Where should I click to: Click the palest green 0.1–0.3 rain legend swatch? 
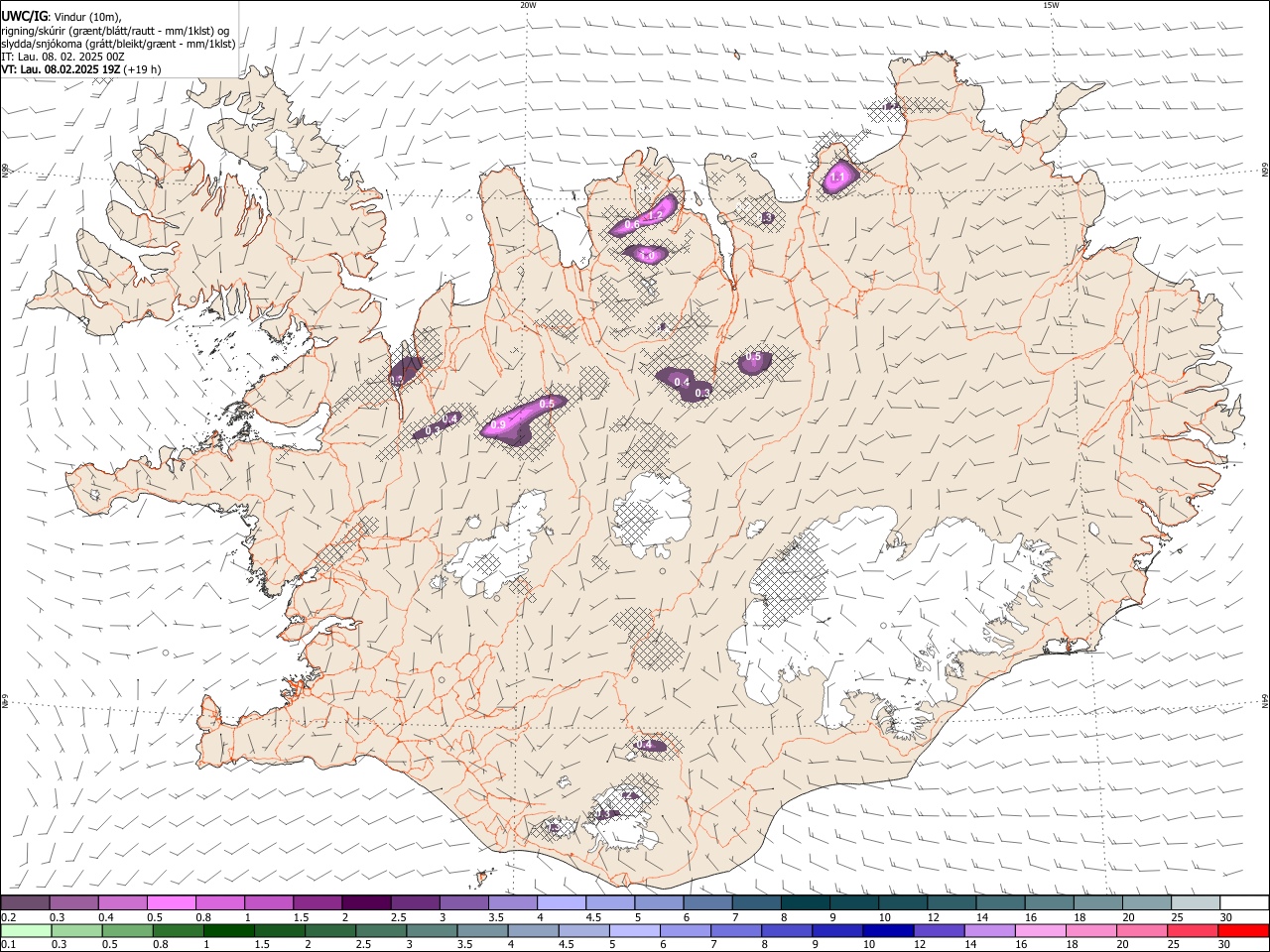point(26,931)
